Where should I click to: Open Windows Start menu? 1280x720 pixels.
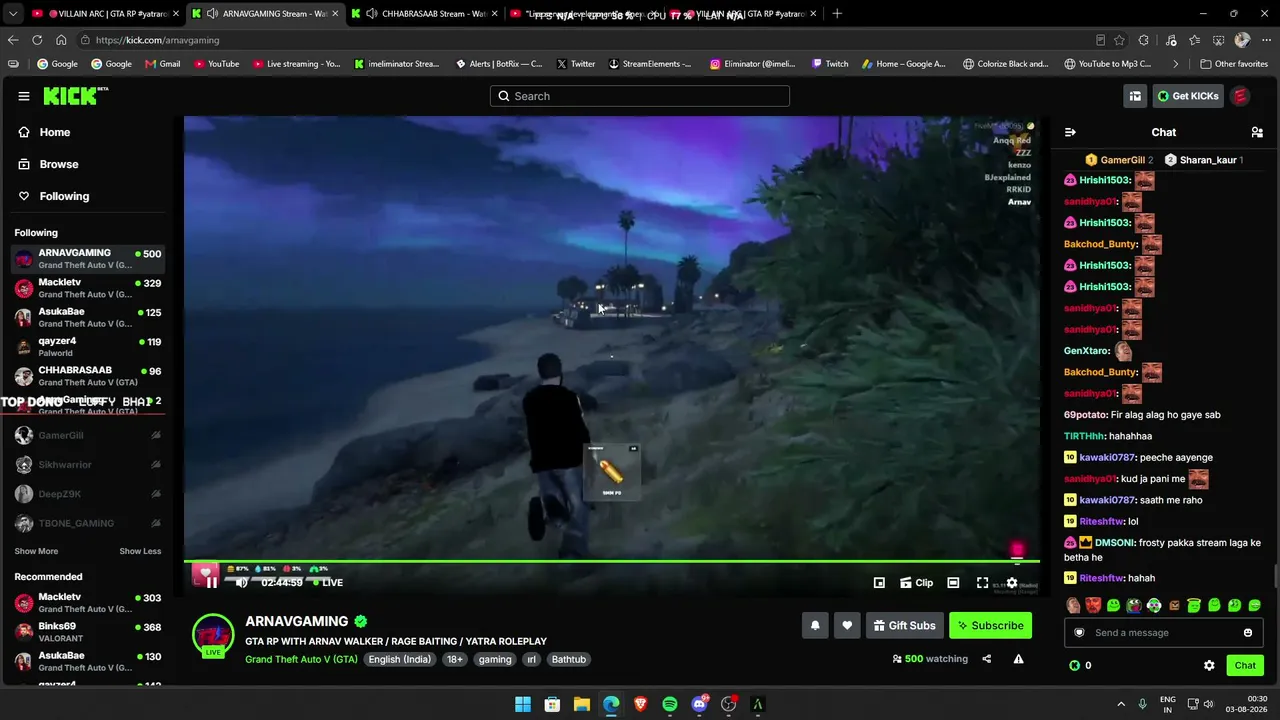tap(523, 704)
